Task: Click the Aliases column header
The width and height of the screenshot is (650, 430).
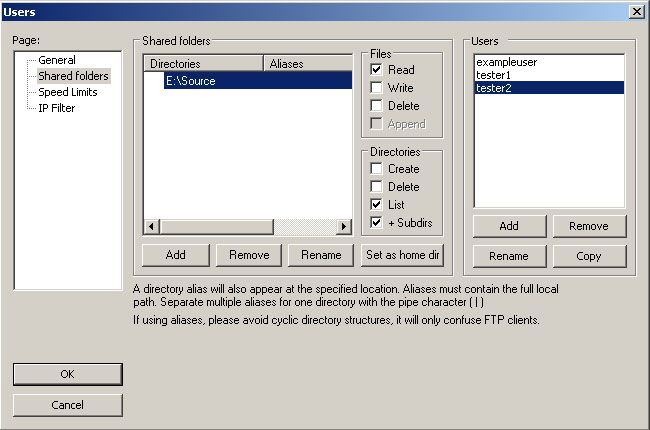Action: click(x=308, y=63)
